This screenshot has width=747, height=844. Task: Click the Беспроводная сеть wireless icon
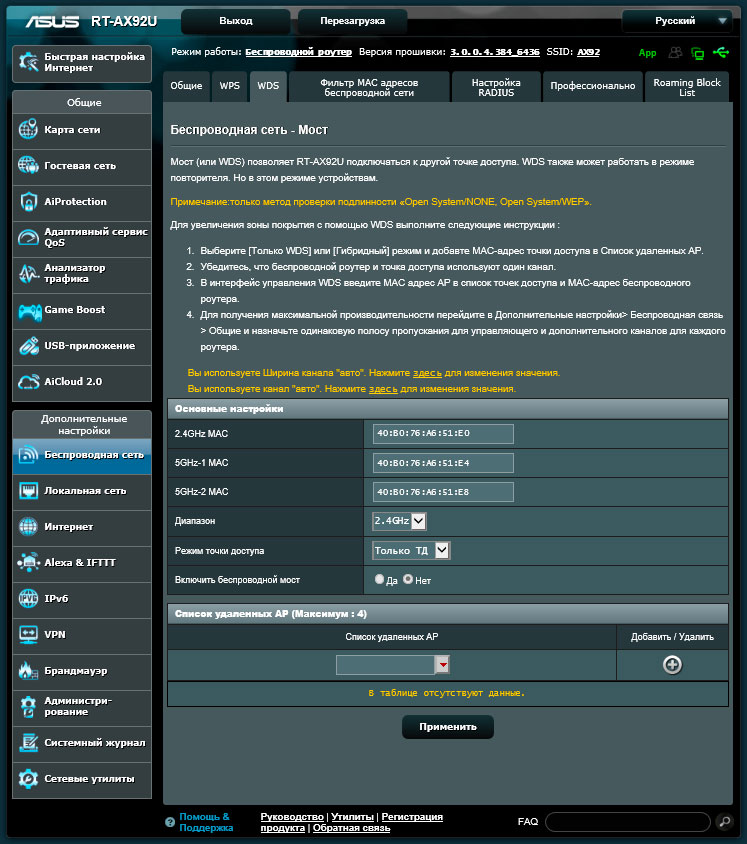coord(28,455)
